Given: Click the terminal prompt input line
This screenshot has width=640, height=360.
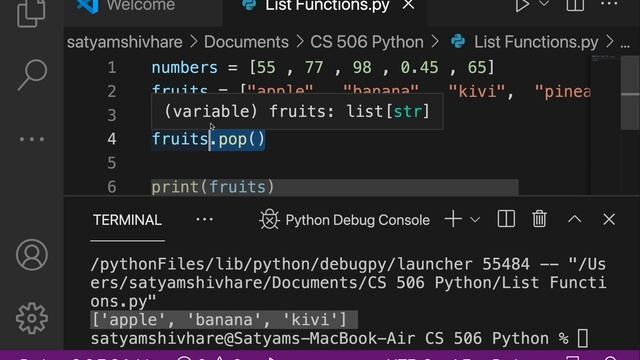Looking at the screenshot, I should pos(339,338).
